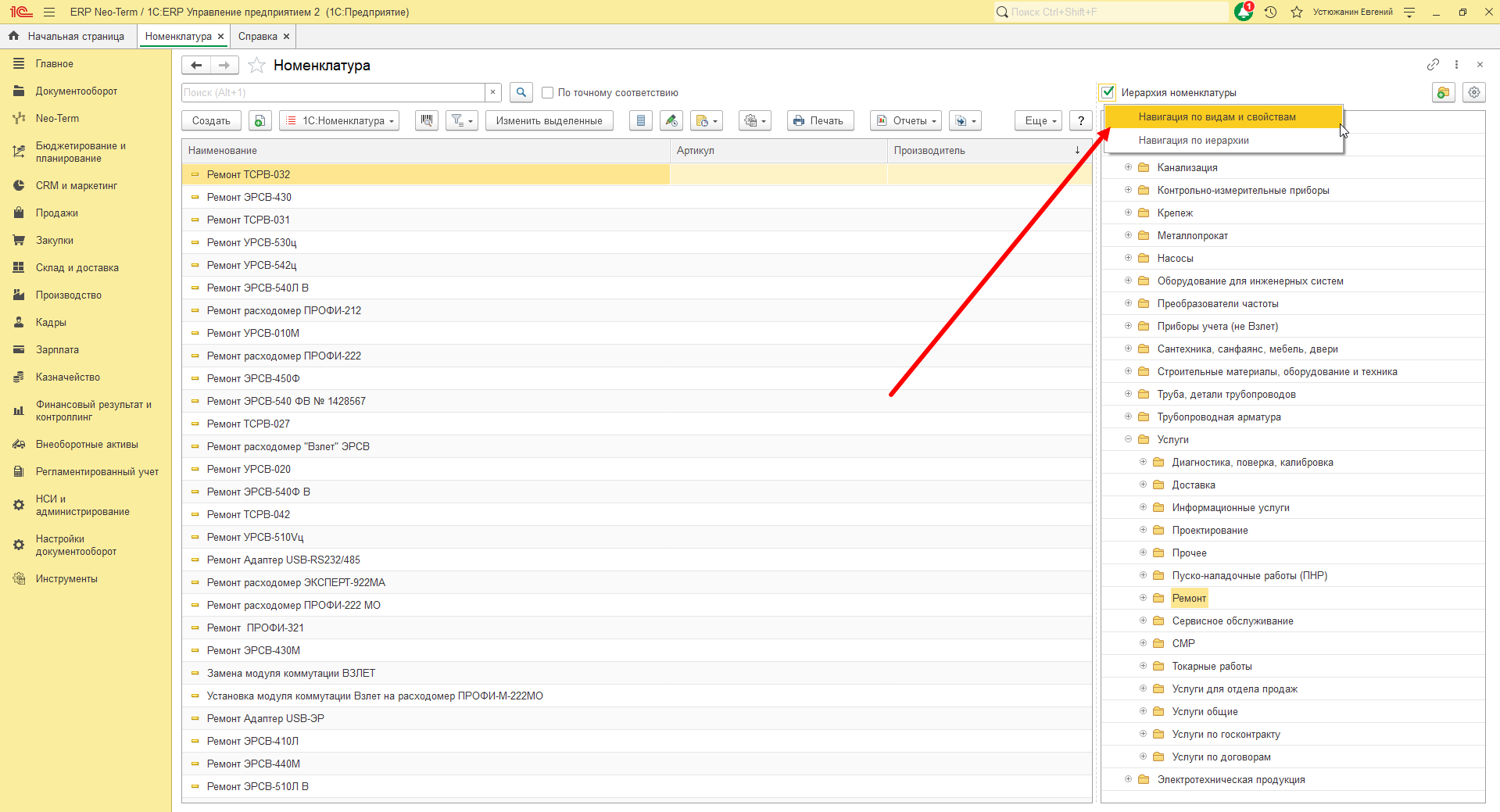The width and height of the screenshot is (1500, 812).
Task: Click the copy-create document icon
Action: [x=260, y=120]
